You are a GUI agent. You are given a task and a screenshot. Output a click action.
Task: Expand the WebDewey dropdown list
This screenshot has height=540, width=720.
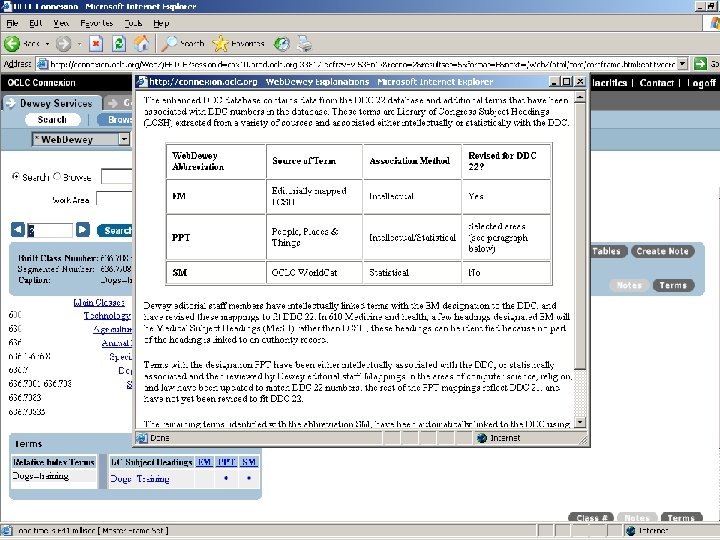(x=124, y=139)
